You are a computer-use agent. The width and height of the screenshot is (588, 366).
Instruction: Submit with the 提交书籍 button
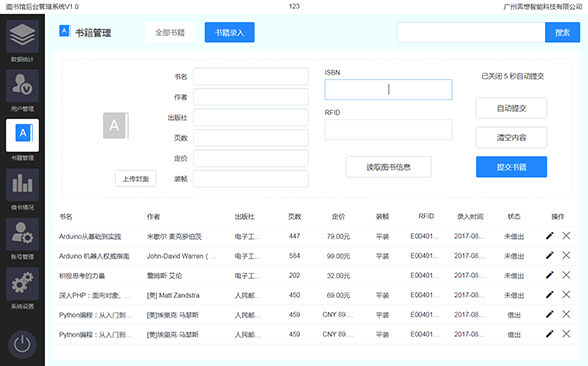tap(512, 167)
